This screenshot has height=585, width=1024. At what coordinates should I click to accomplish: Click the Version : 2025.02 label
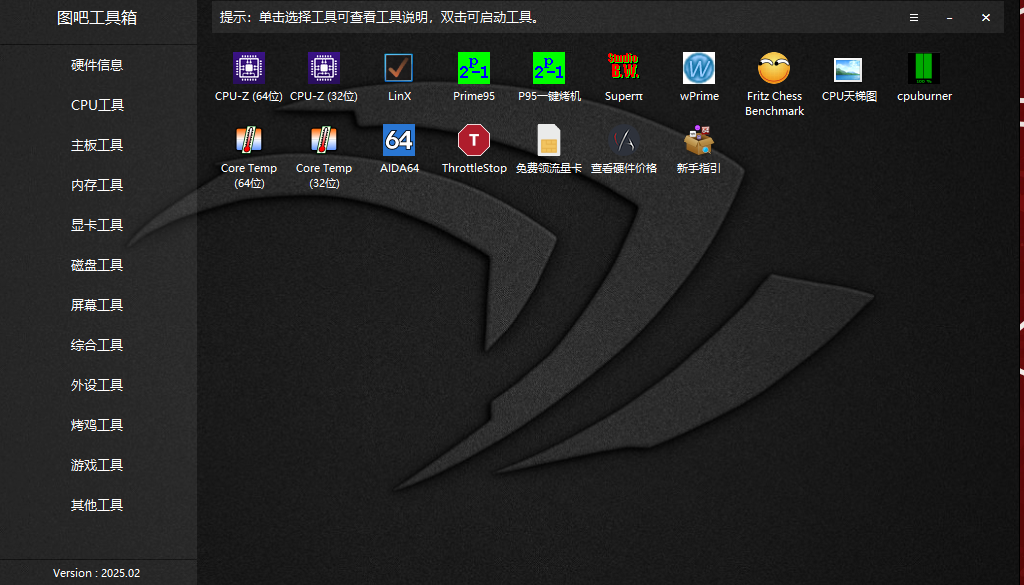tap(97, 573)
